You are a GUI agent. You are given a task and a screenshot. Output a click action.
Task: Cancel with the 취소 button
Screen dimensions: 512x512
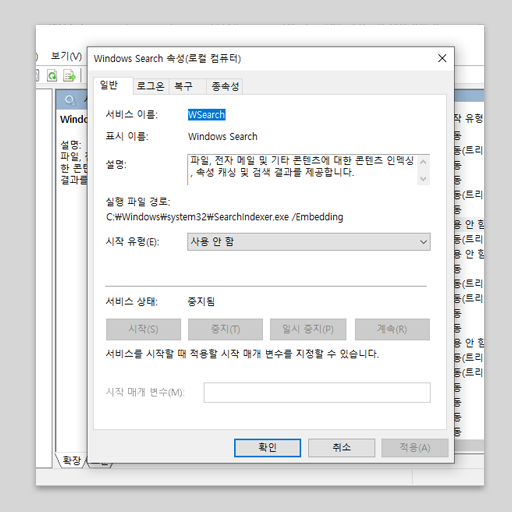(341, 448)
